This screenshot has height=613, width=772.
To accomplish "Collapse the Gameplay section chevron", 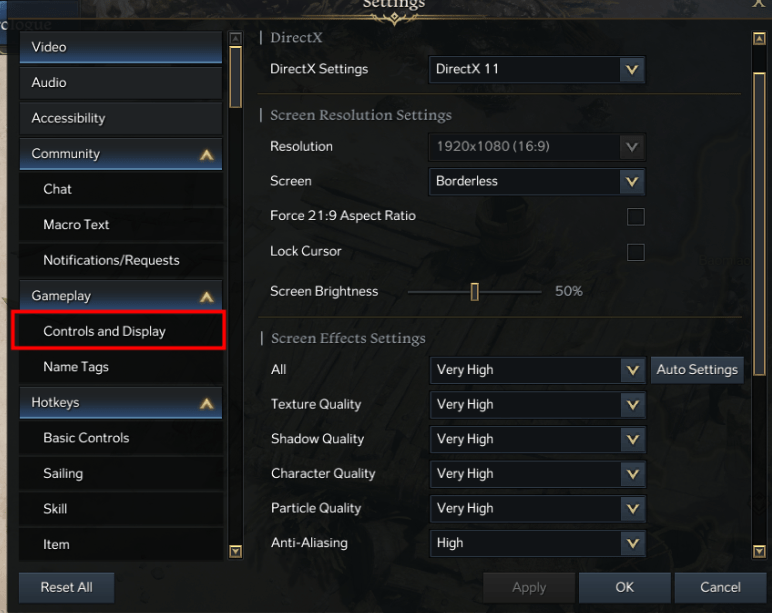I will (206, 297).
